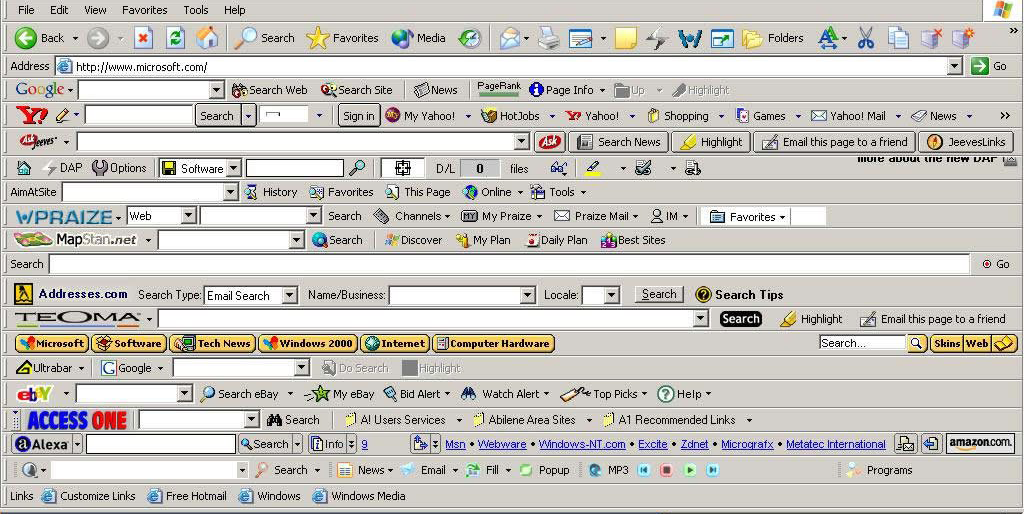The width and height of the screenshot is (1024, 514).
Task: Click the JeevesLinks button
Action: tap(966, 142)
